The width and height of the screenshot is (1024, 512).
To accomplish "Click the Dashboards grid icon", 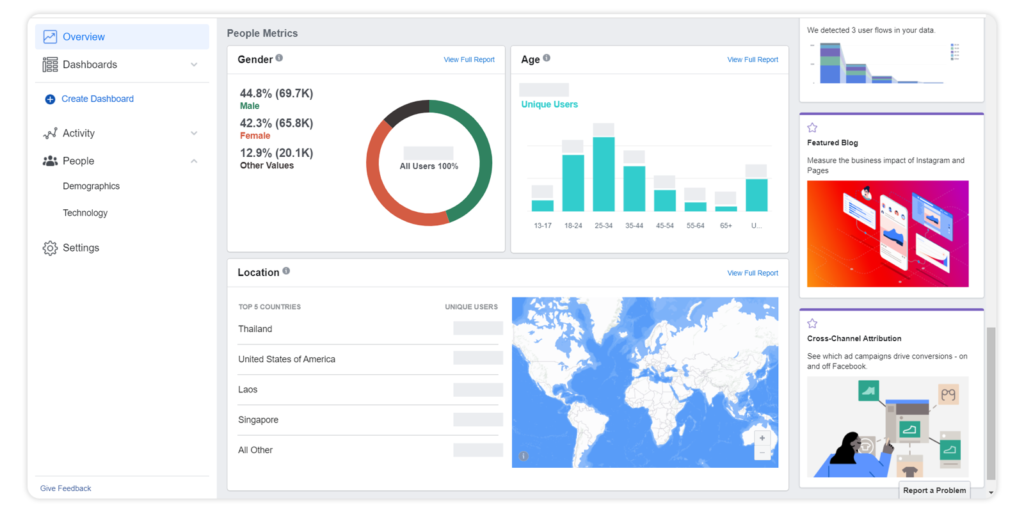I will coord(50,65).
